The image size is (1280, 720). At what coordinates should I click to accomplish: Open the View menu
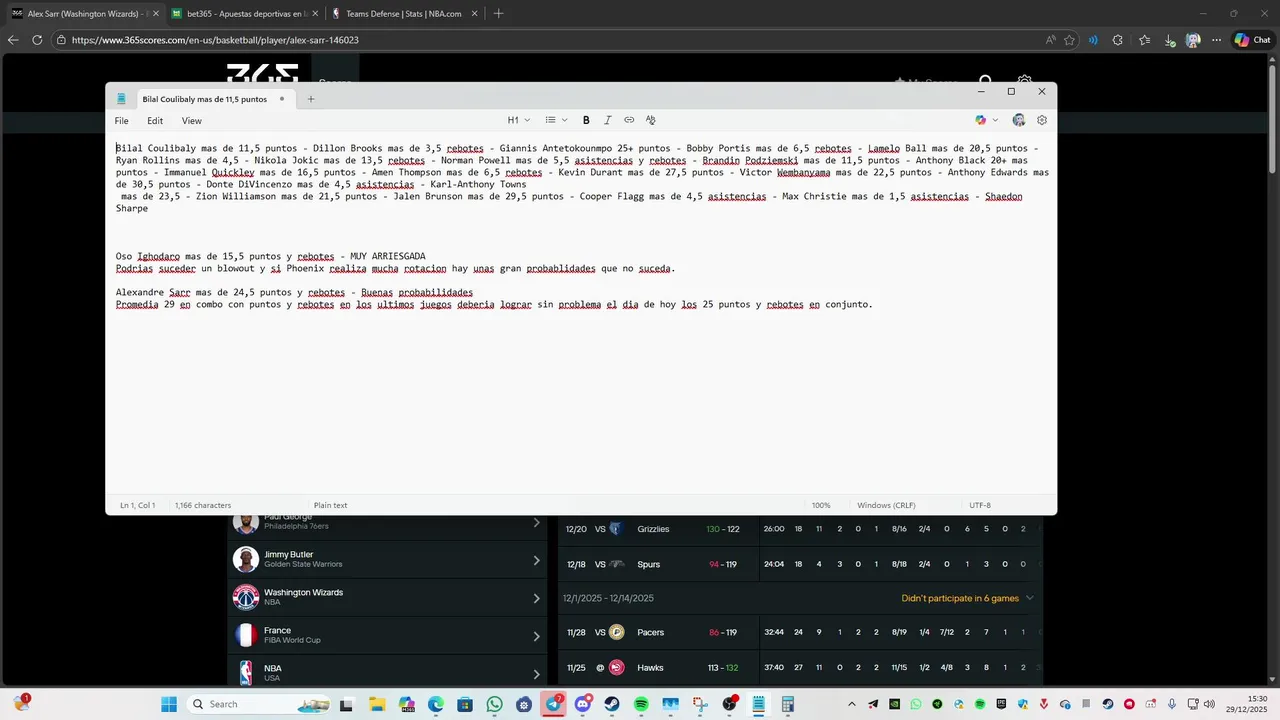click(x=191, y=121)
